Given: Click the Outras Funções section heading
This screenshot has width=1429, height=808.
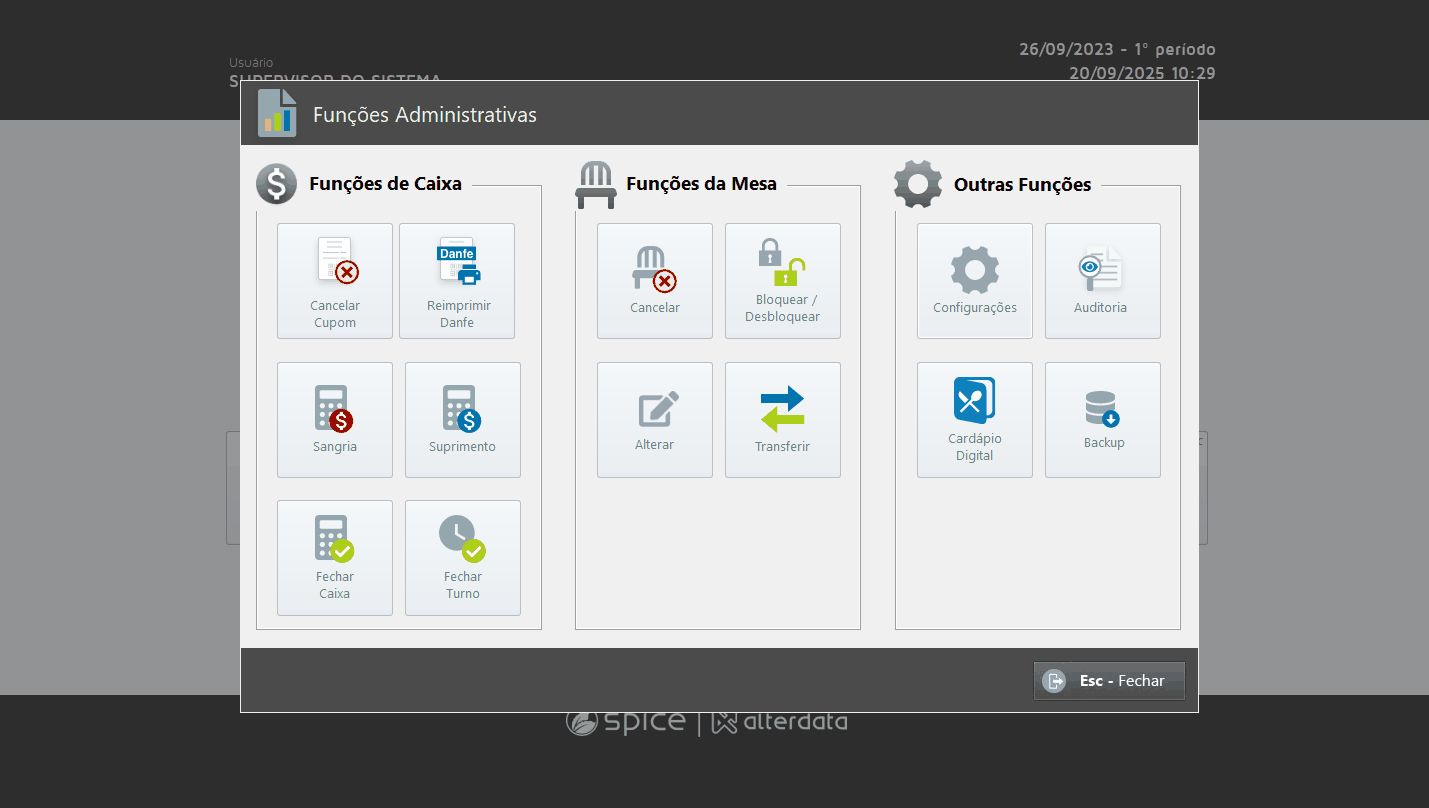Looking at the screenshot, I should (x=1022, y=185).
